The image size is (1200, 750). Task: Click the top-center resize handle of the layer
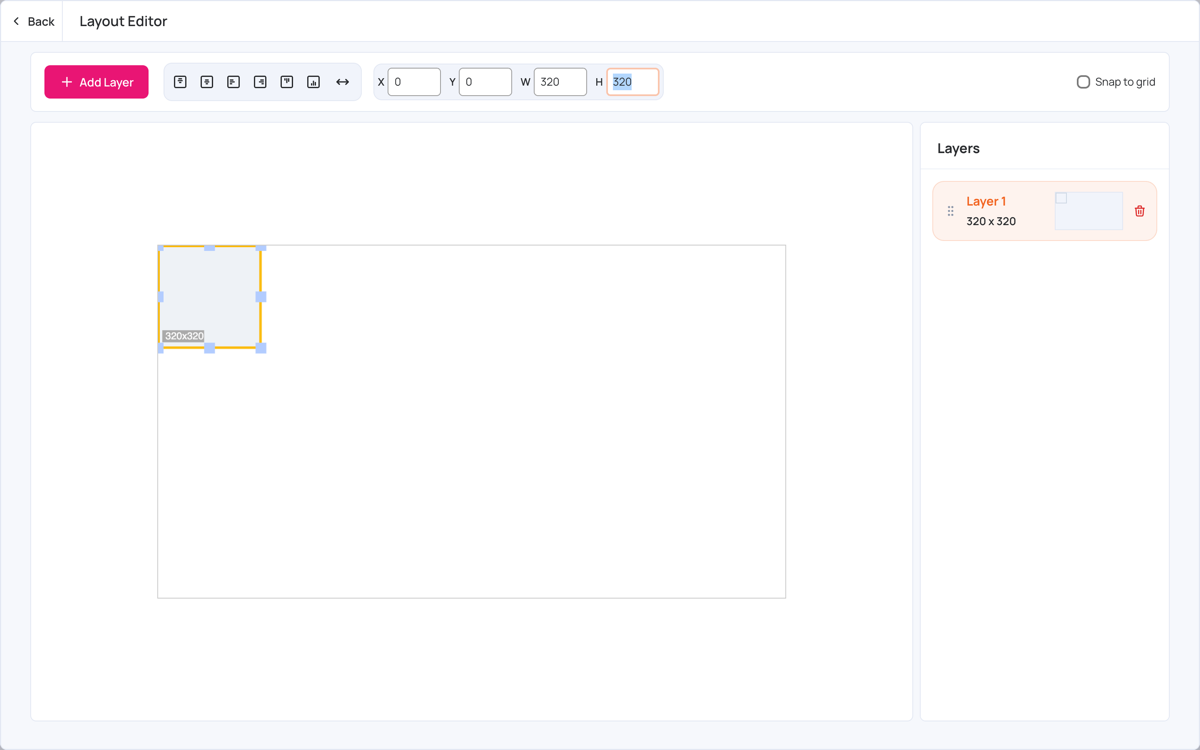pos(210,246)
